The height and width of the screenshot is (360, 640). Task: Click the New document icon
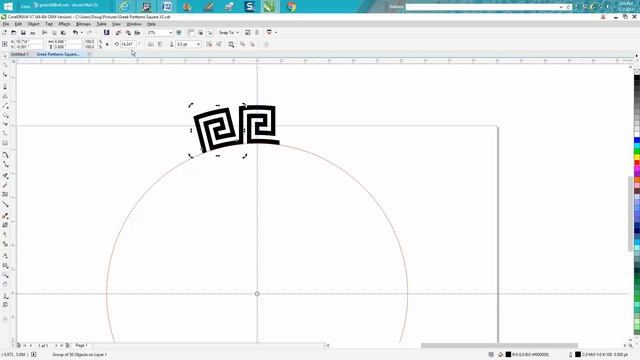click(4, 33)
